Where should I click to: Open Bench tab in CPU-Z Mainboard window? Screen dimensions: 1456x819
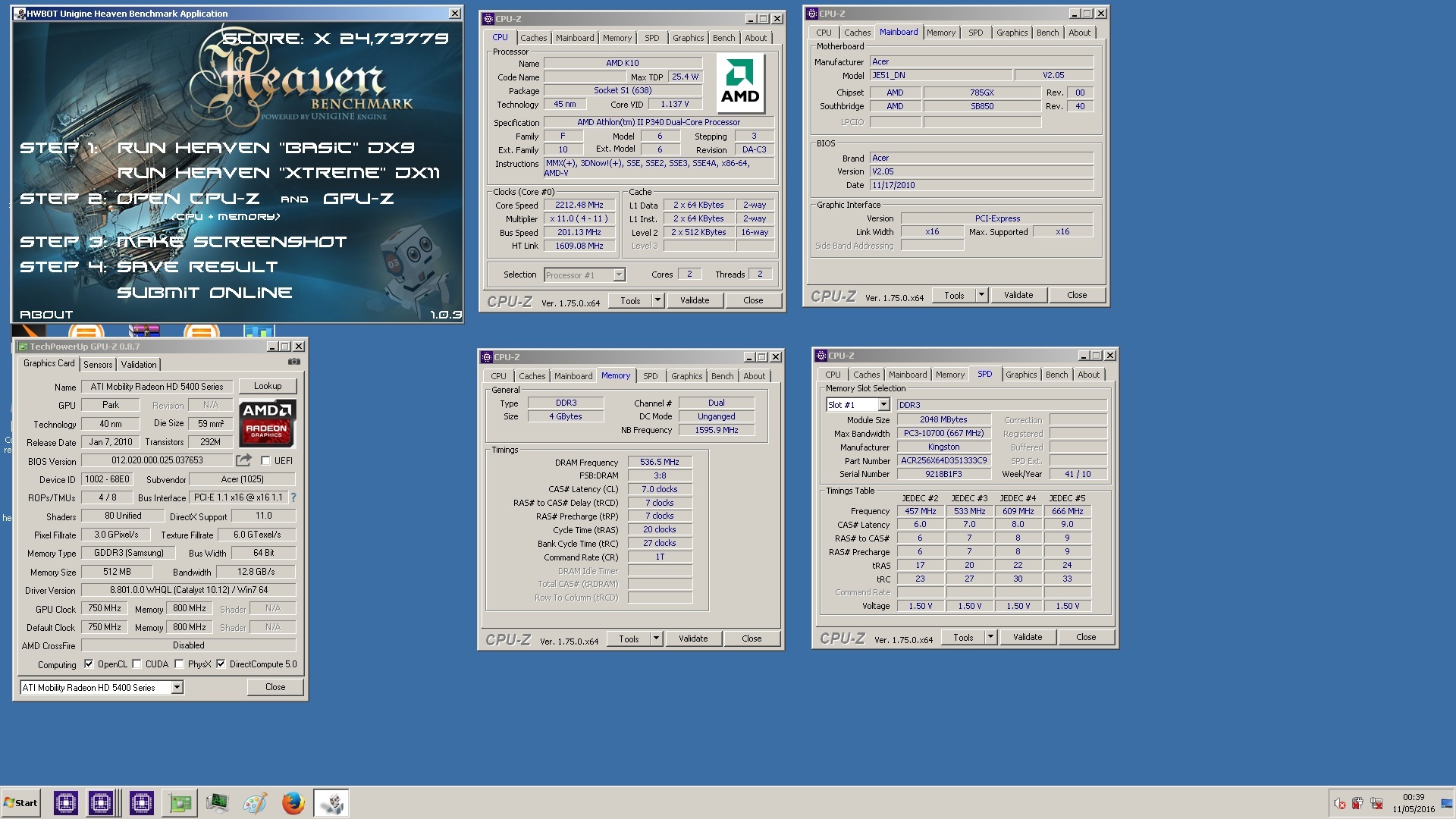coord(1047,33)
